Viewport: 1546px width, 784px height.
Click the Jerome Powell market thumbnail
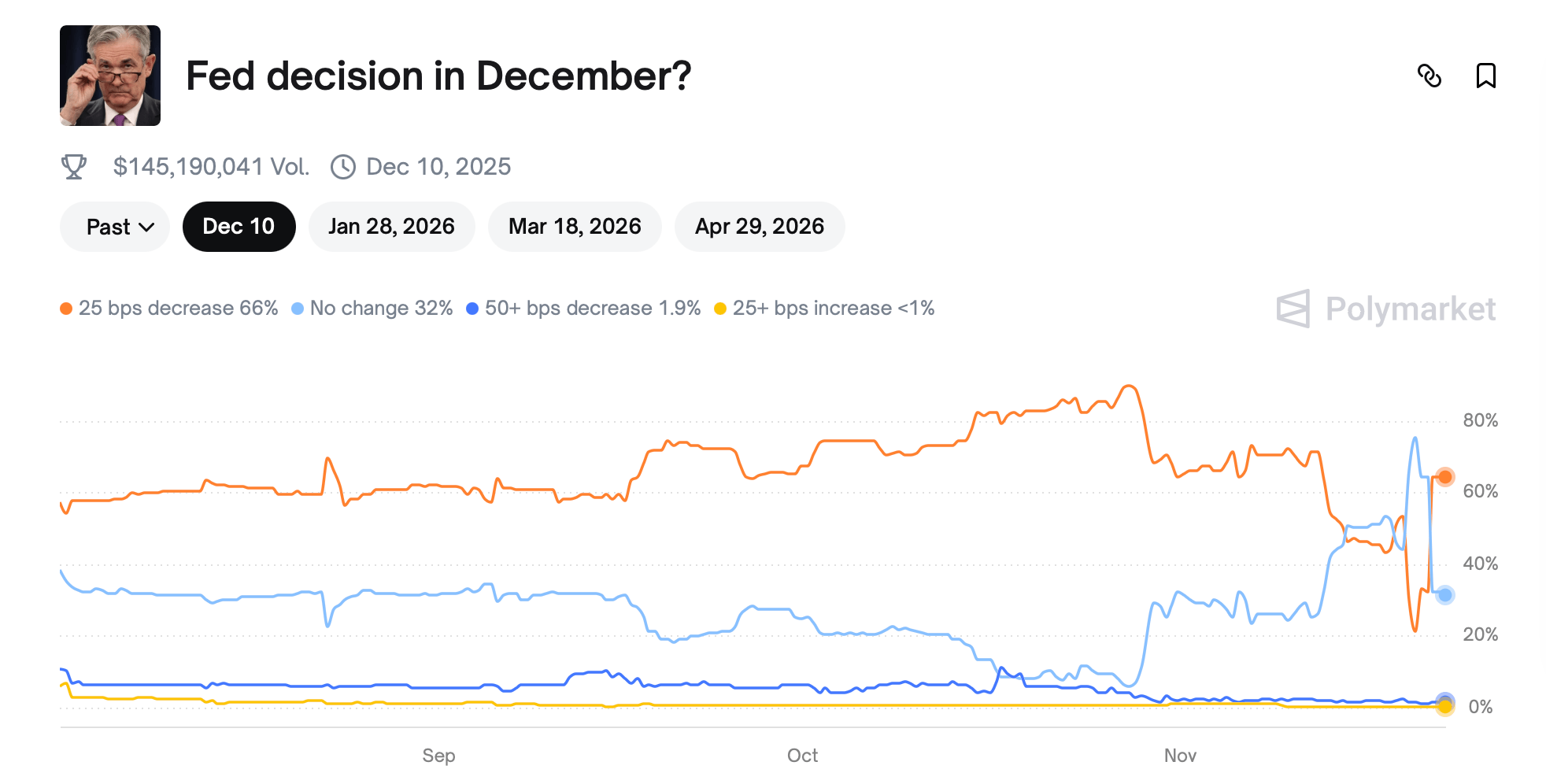click(110, 76)
